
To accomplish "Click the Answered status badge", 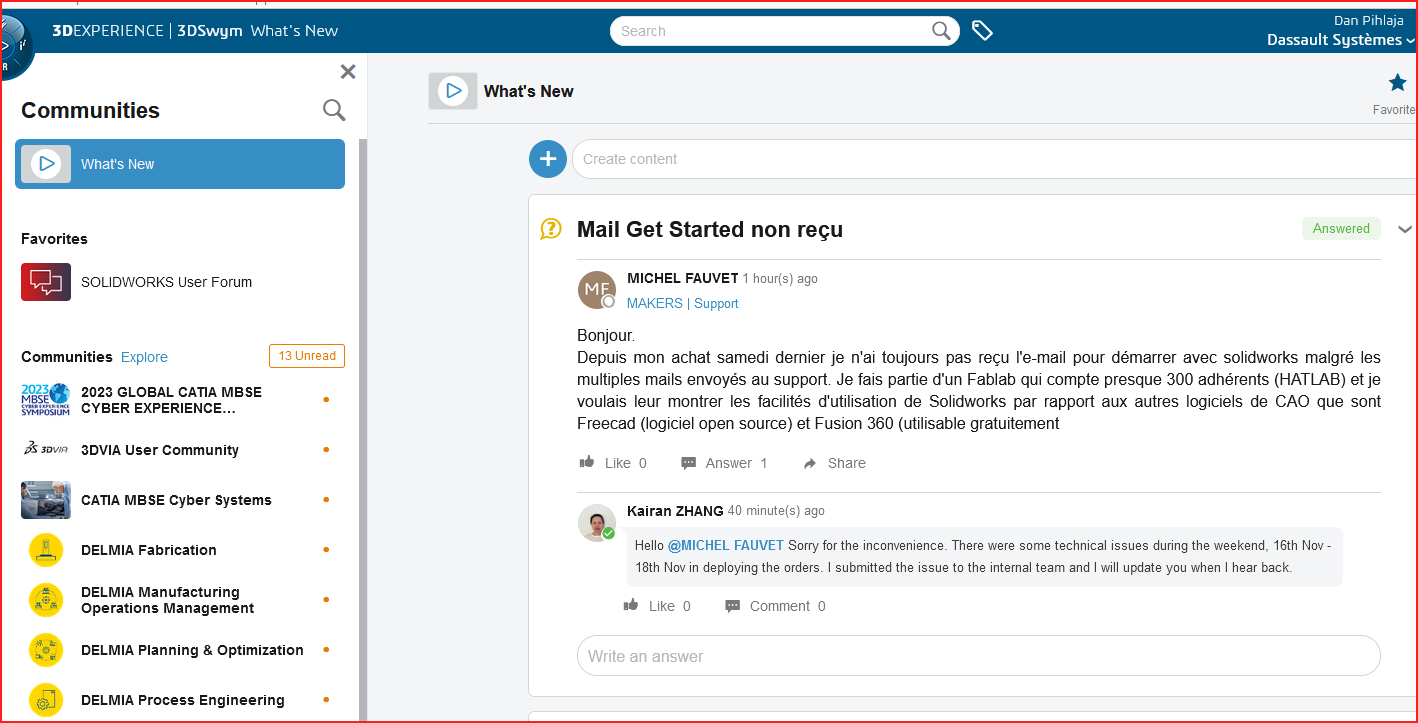I will (1341, 228).
